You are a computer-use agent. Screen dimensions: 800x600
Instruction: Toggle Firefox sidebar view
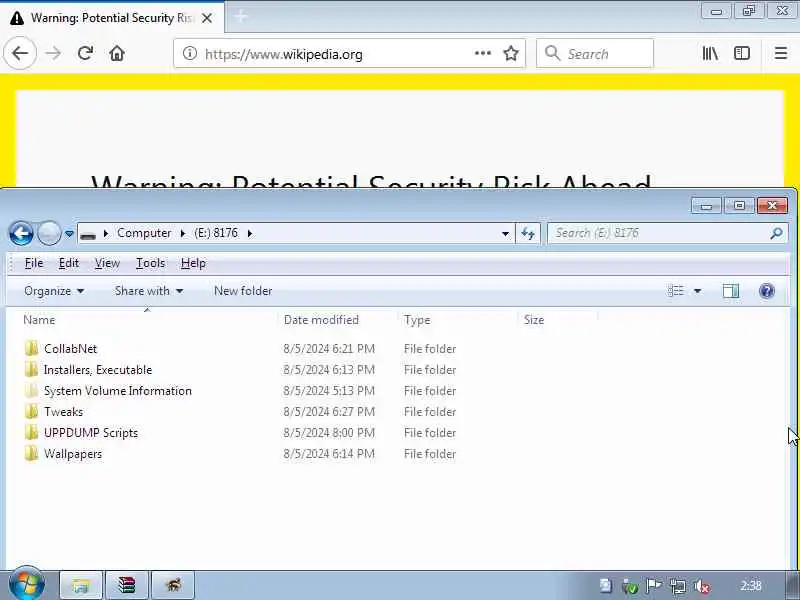[742, 53]
